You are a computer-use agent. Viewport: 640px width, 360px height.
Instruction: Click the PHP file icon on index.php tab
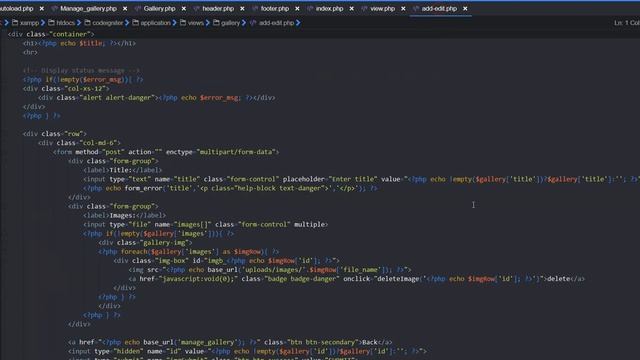[x=310, y=9]
